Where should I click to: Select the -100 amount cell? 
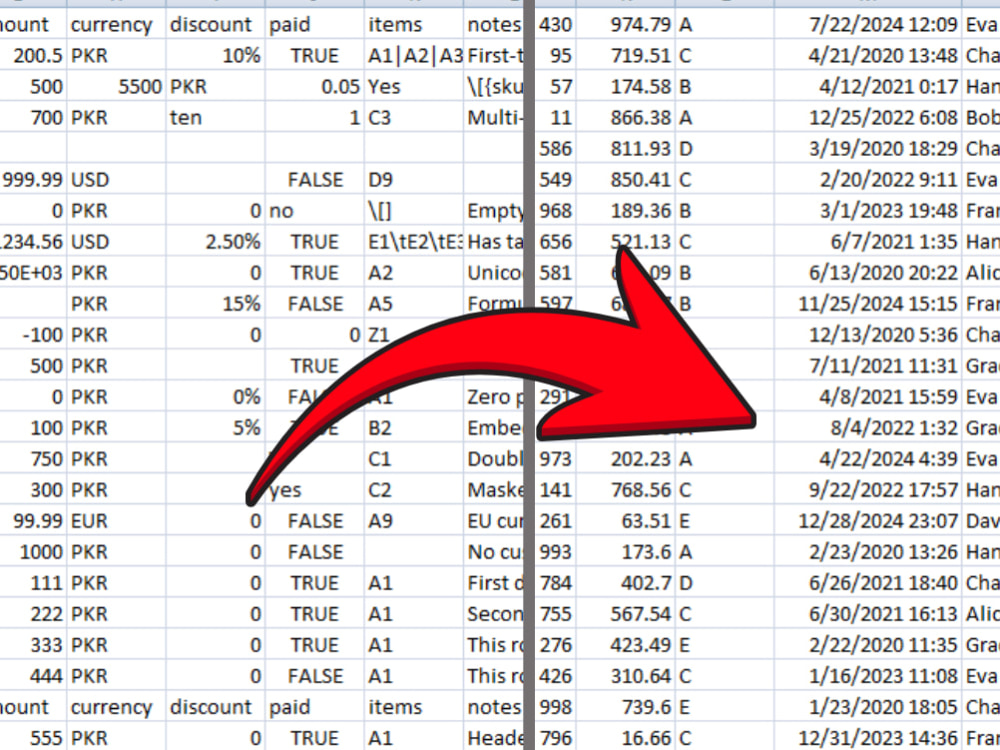[x=33, y=335]
